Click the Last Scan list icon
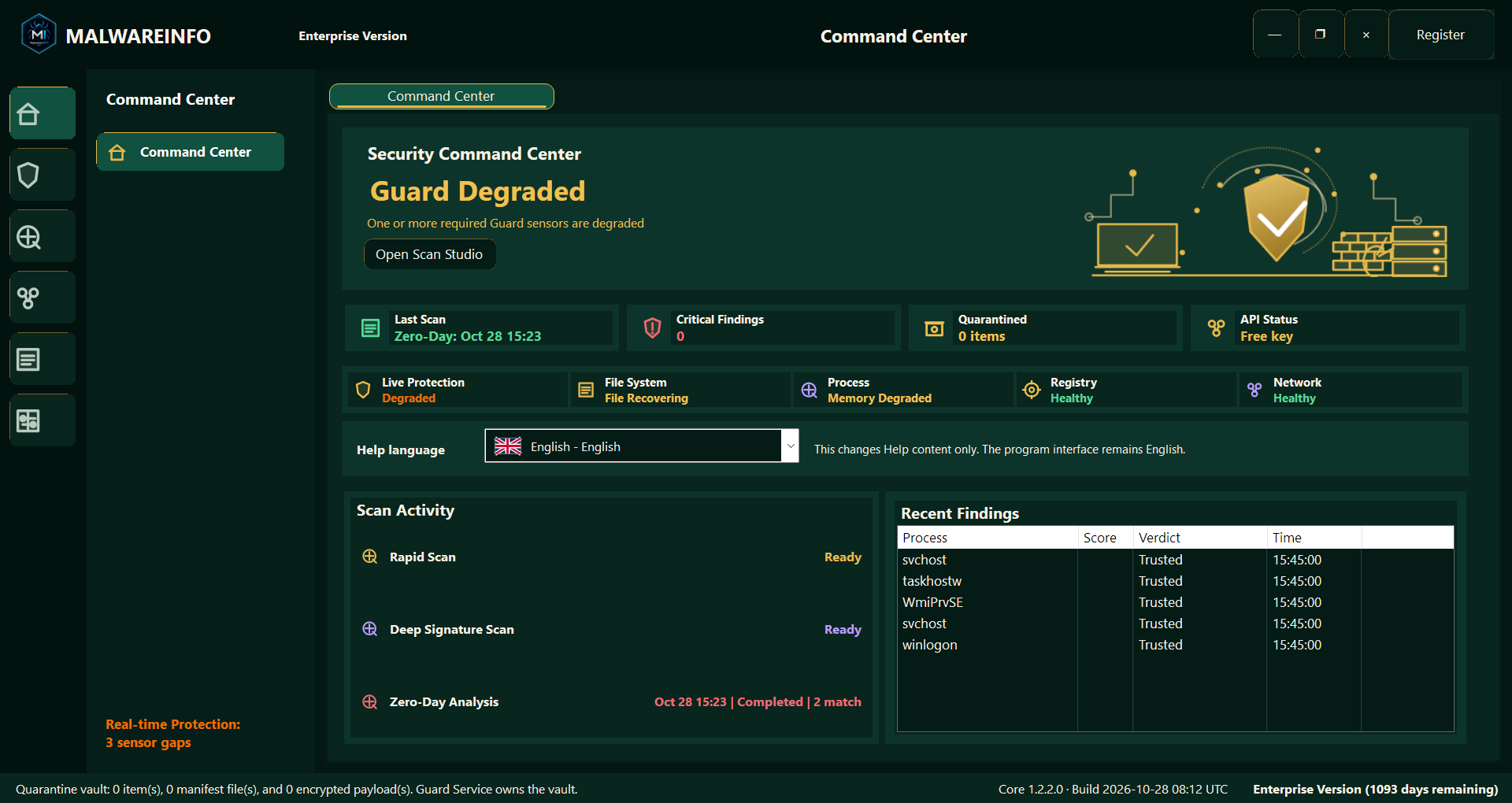1512x803 pixels. coord(370,328)
